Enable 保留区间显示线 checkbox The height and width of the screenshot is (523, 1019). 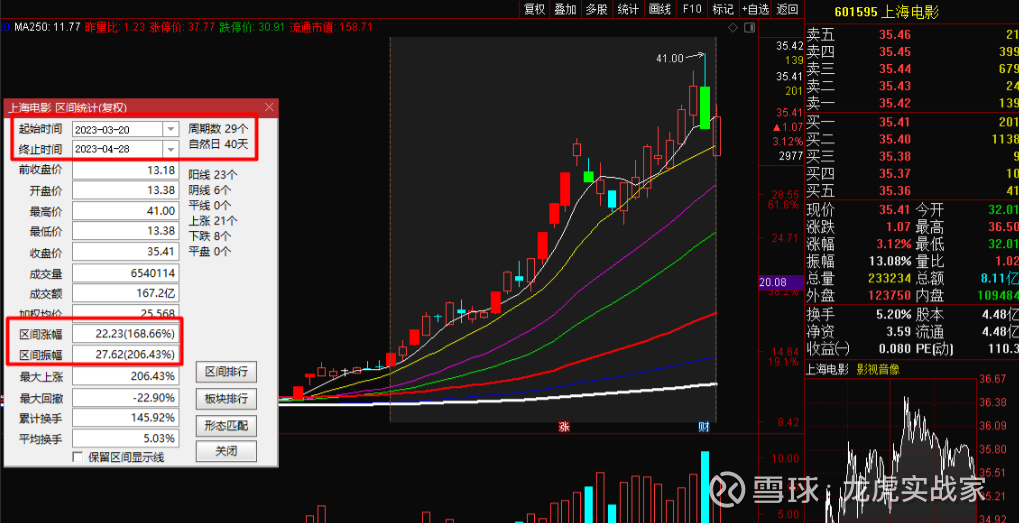pyautogui.click(x=77, y=457)
